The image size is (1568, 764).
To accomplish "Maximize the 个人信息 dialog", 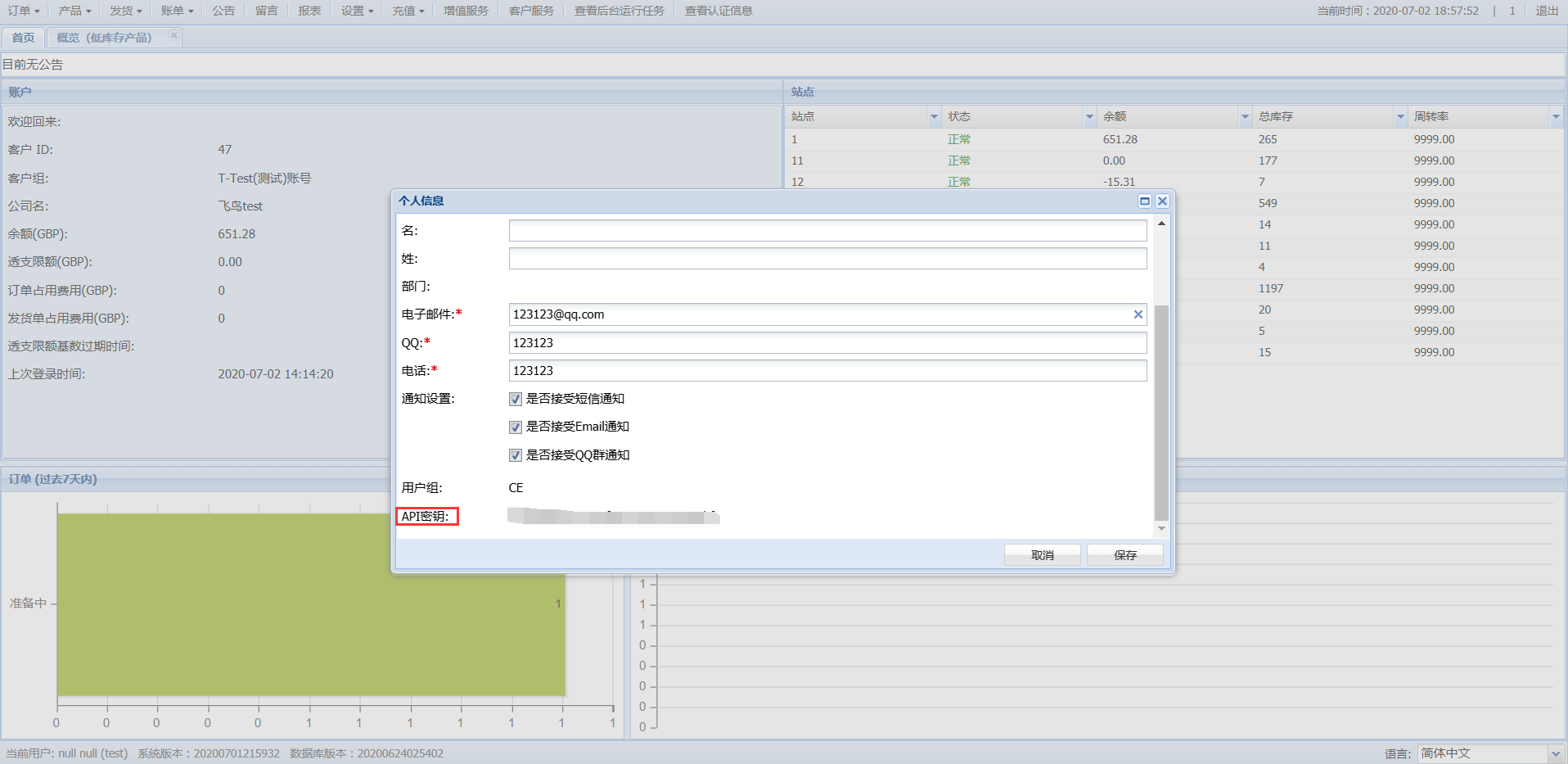I will tap(1145, 201).
